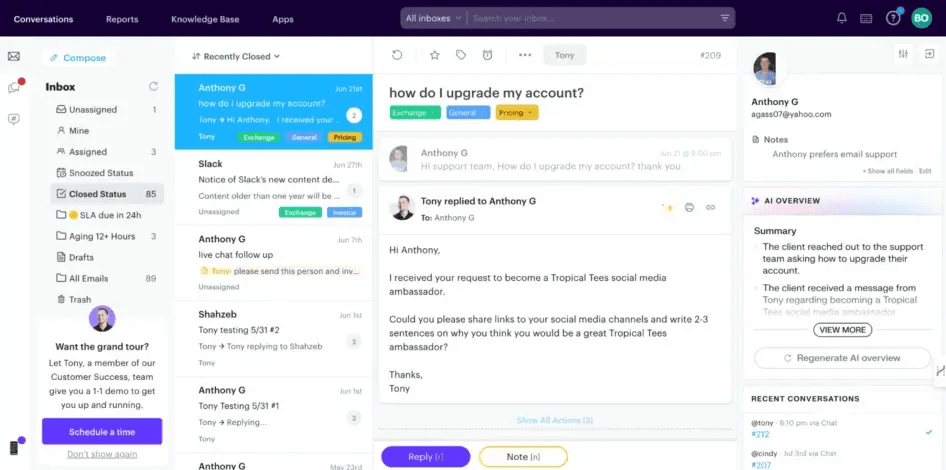Click the Compose button

pyautogui.click(x=78, y=58)
